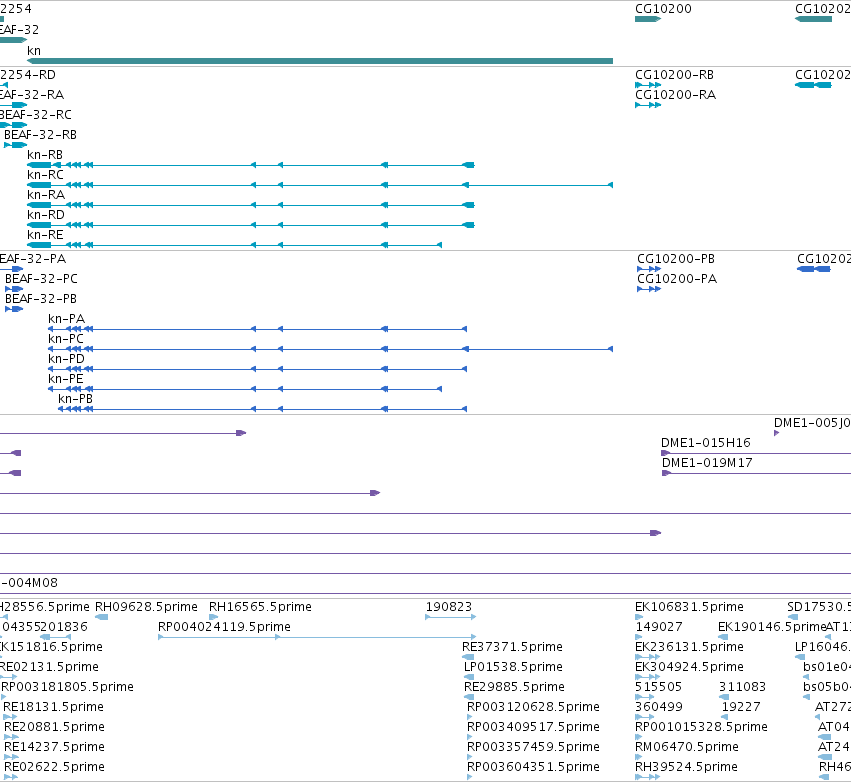Image resolution: width=851 pixels, height=782 pixels.
Task: Click the RP004024119.5prime label
Action: click(224, 627)
